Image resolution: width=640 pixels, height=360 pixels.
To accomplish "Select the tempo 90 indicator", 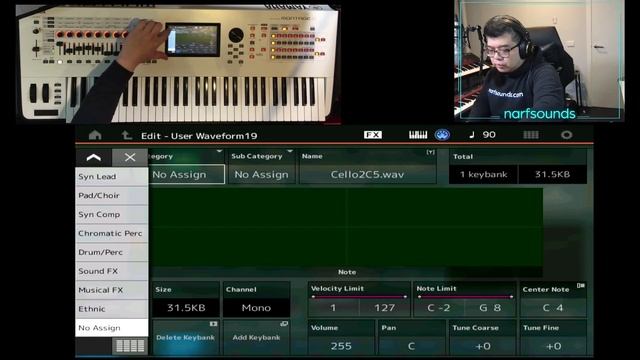I will click(x=482, y=135).
